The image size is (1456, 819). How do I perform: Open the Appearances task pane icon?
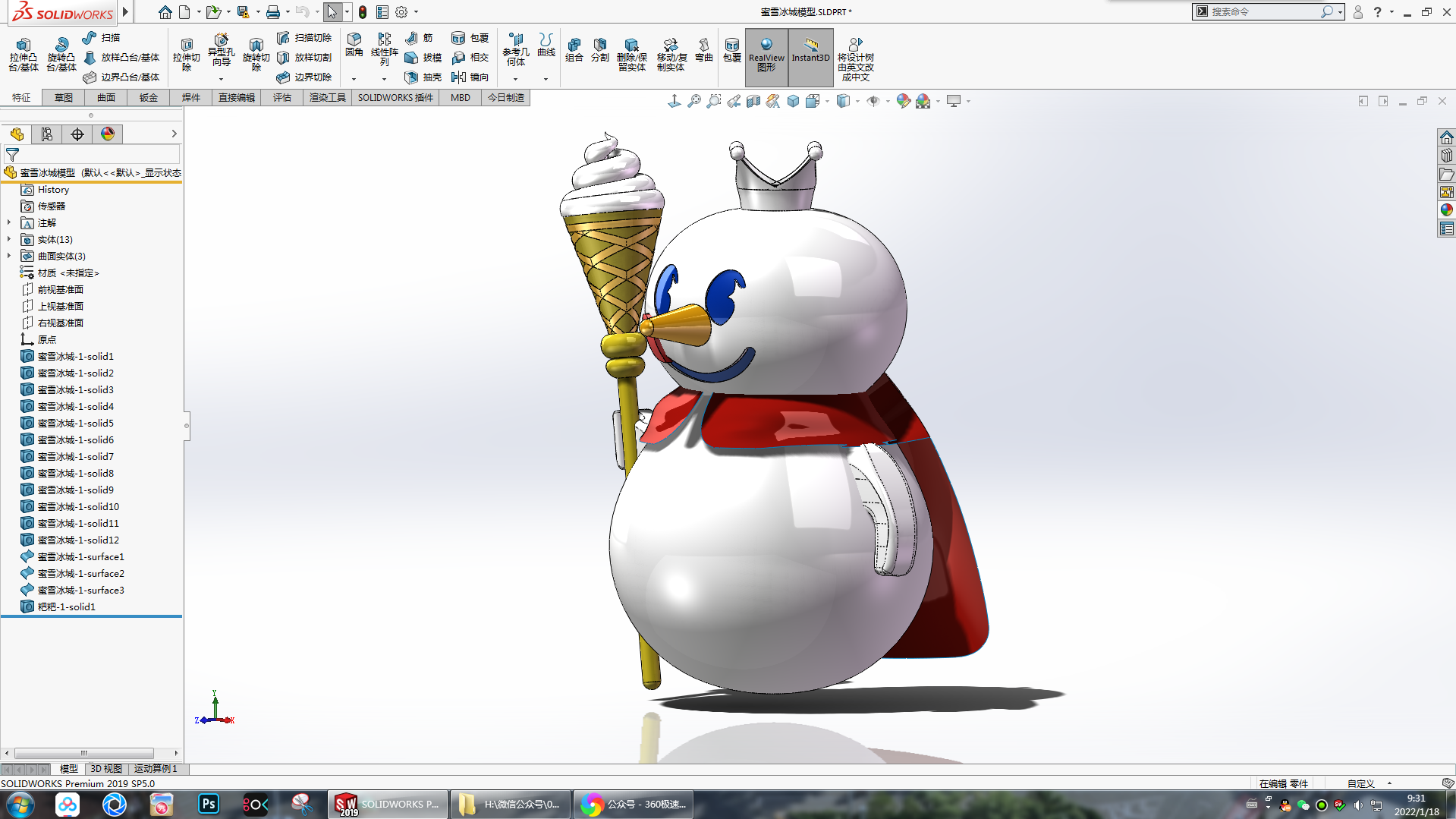pos(1446,210)
